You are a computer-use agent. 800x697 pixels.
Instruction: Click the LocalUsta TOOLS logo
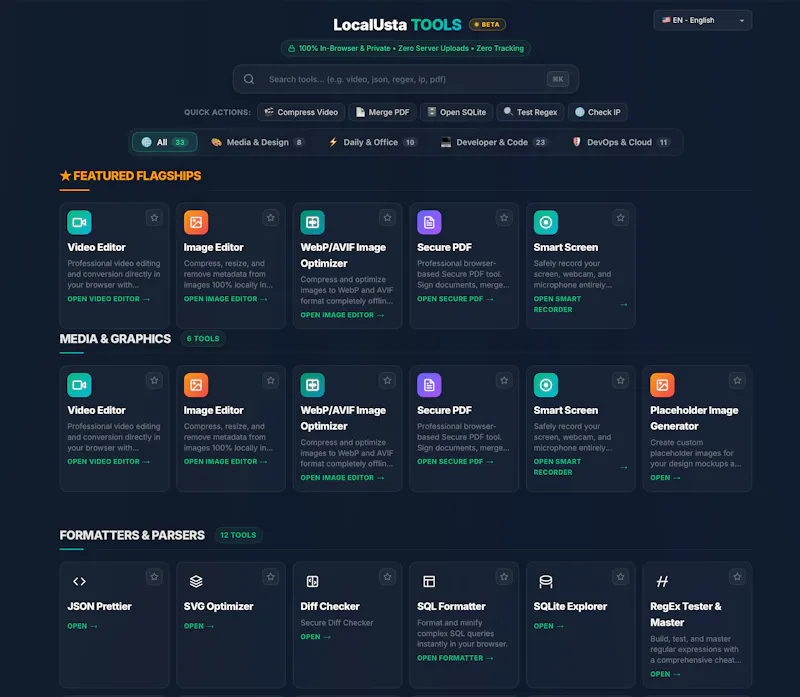pos(397,24)
